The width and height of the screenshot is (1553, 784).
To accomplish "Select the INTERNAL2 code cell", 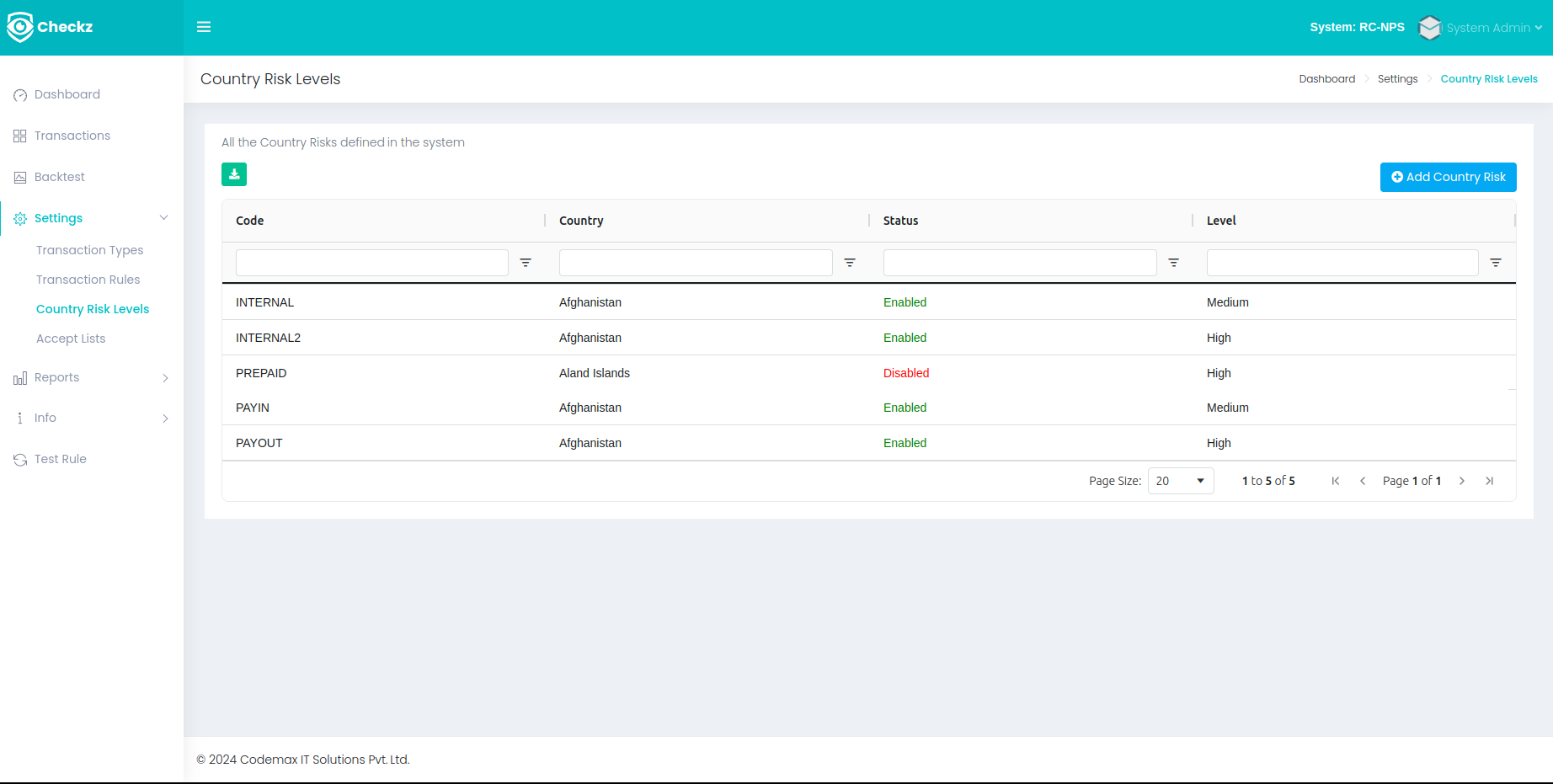I will tap(269, 338).
